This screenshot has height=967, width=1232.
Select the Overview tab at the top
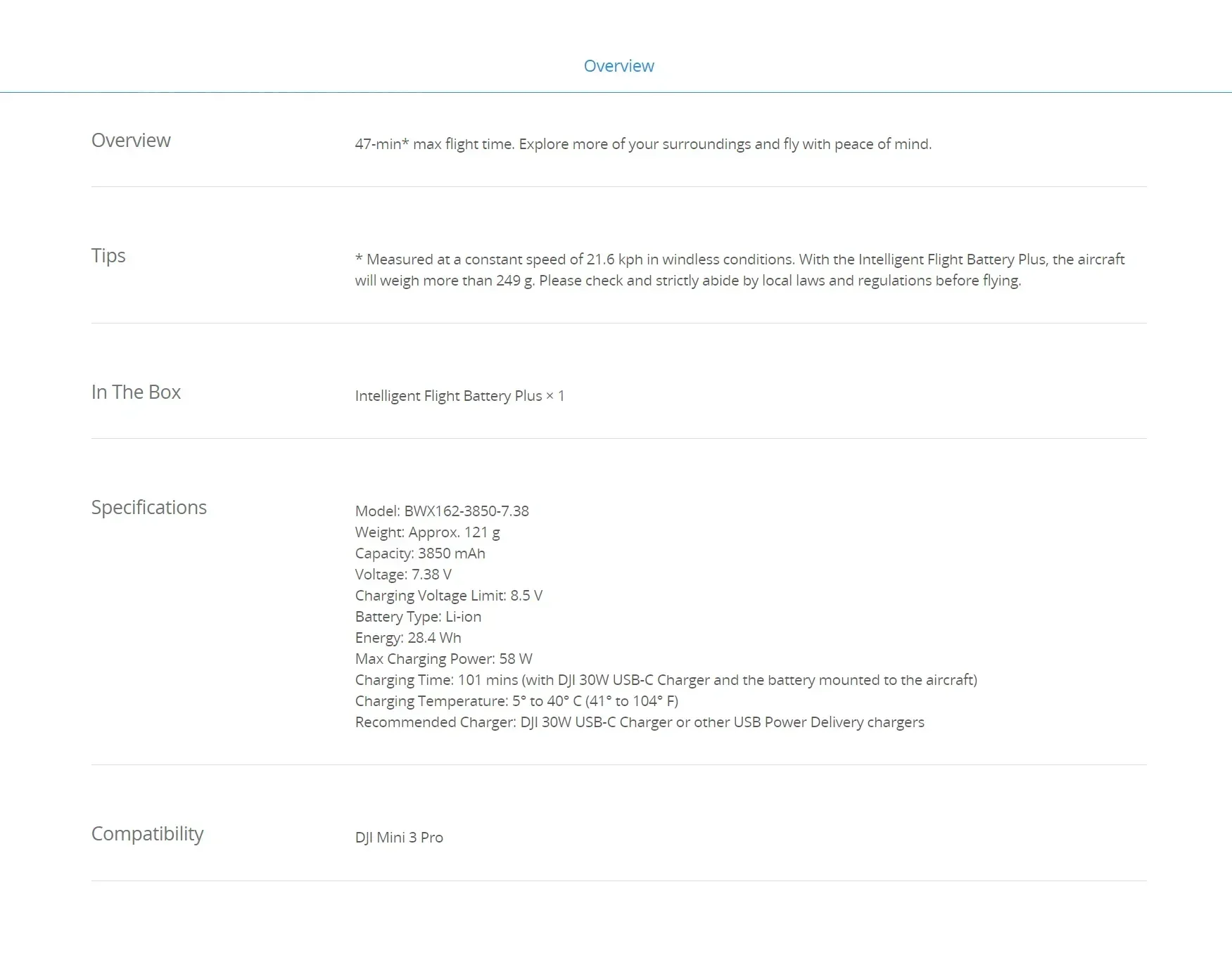(x=618, y=66)
